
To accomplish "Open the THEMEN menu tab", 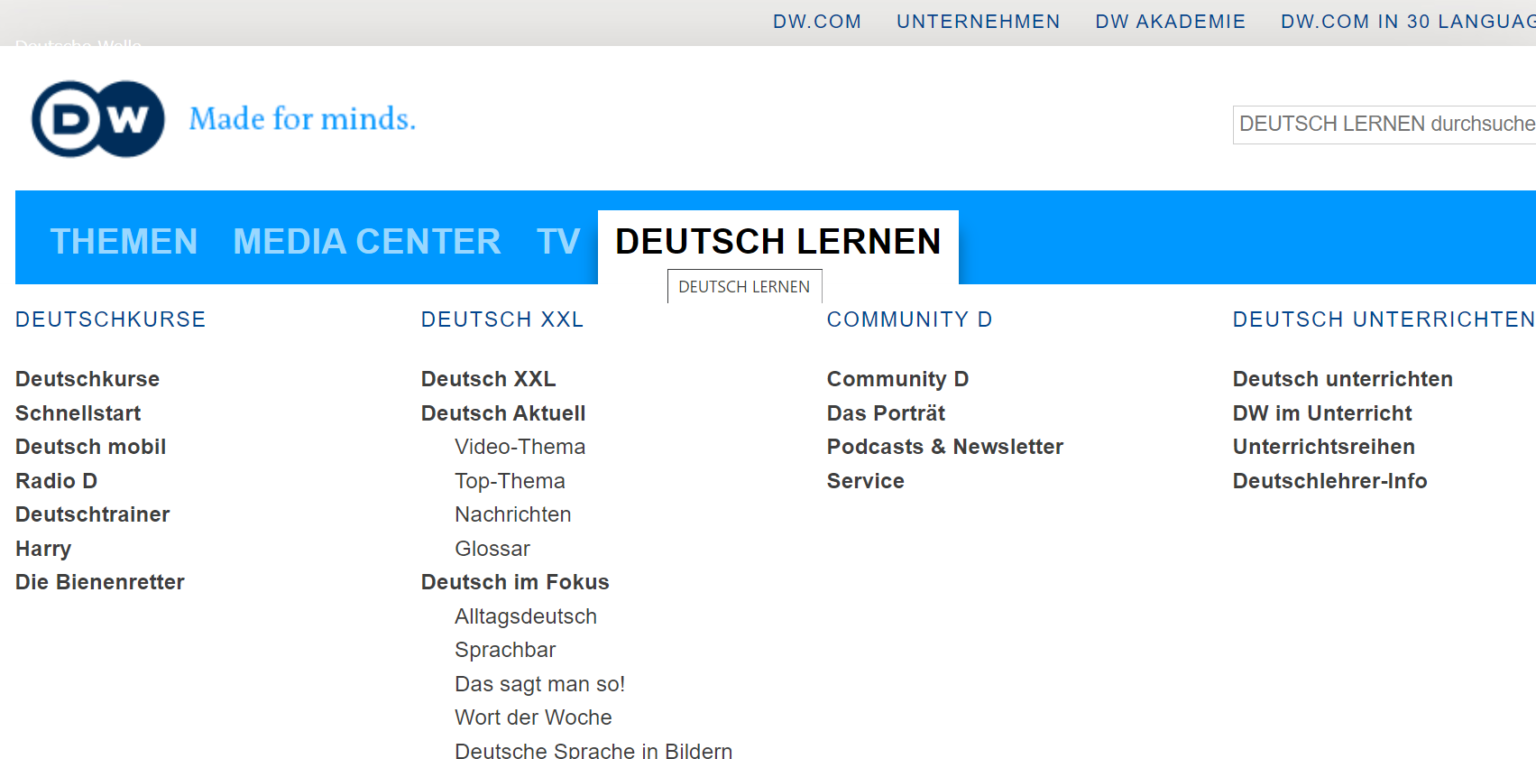I will (x=124, y=240).
